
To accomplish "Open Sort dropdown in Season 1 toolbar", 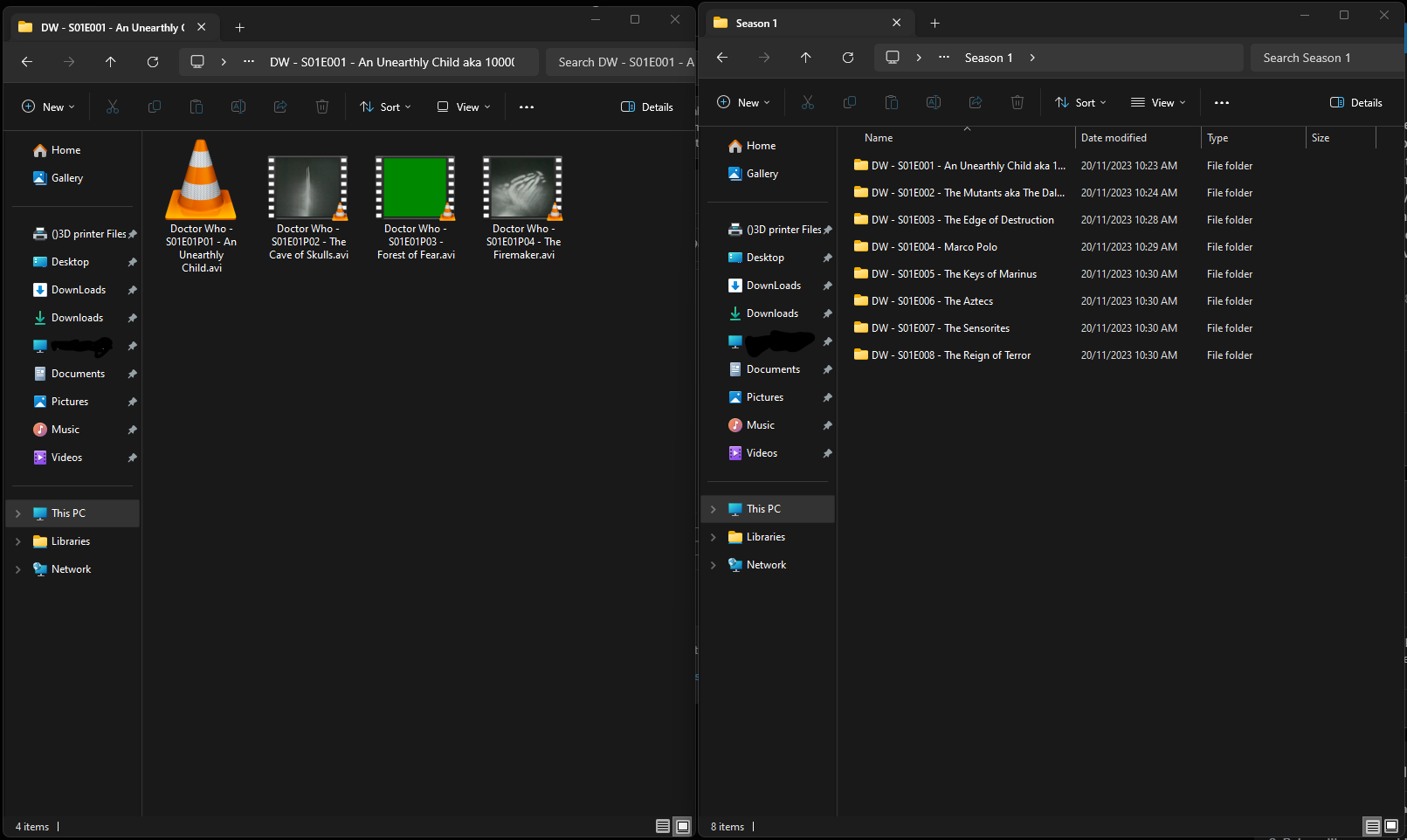I will pyautogui.click(x=1080, y=103).
